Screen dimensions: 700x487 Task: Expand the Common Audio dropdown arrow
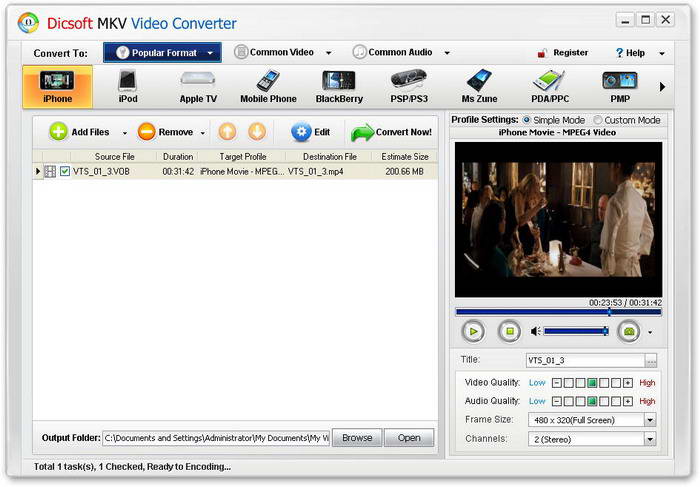point(447,53)
